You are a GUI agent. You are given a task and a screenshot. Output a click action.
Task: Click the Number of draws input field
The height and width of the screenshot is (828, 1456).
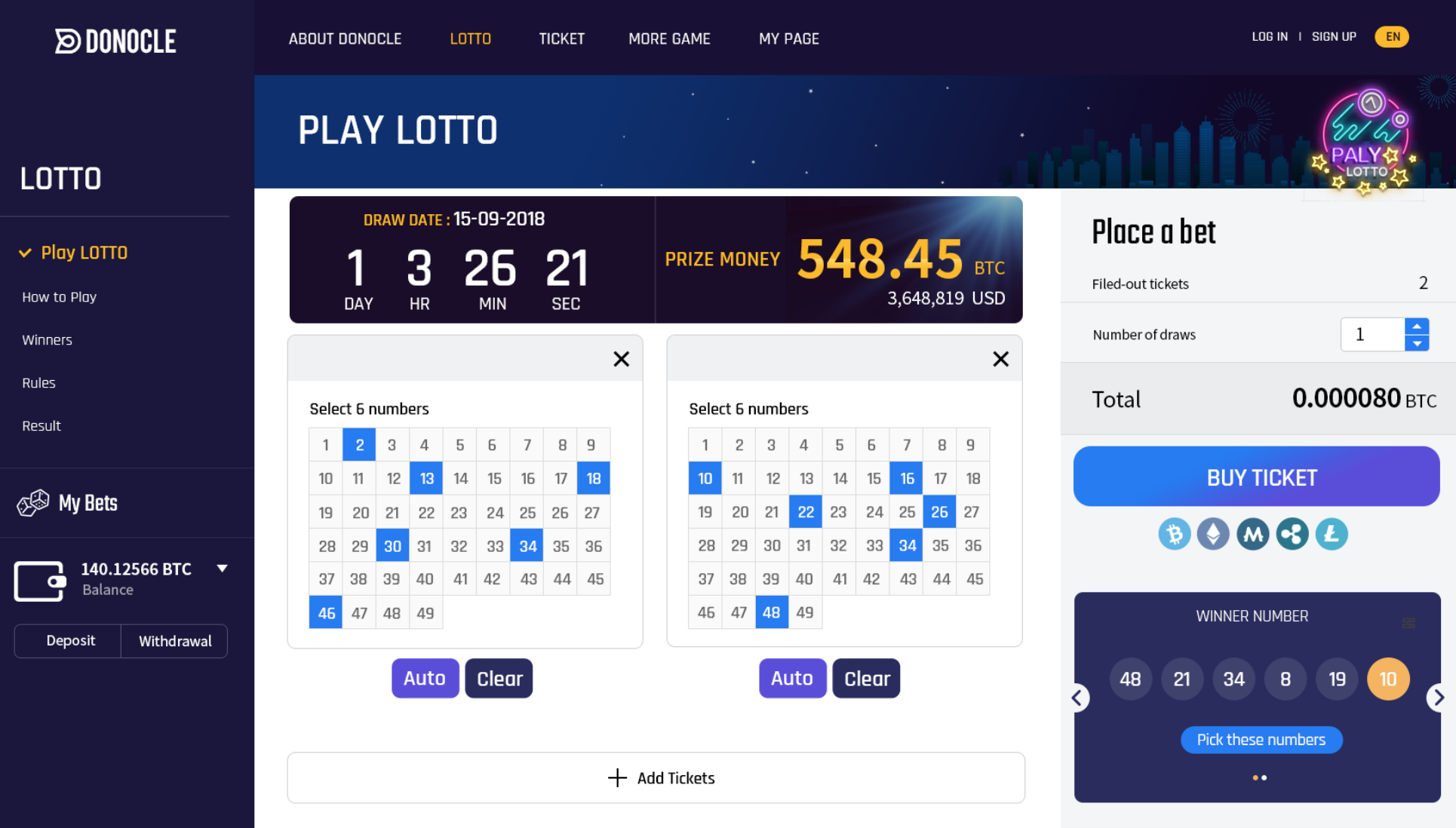[x=1372, y=335]
